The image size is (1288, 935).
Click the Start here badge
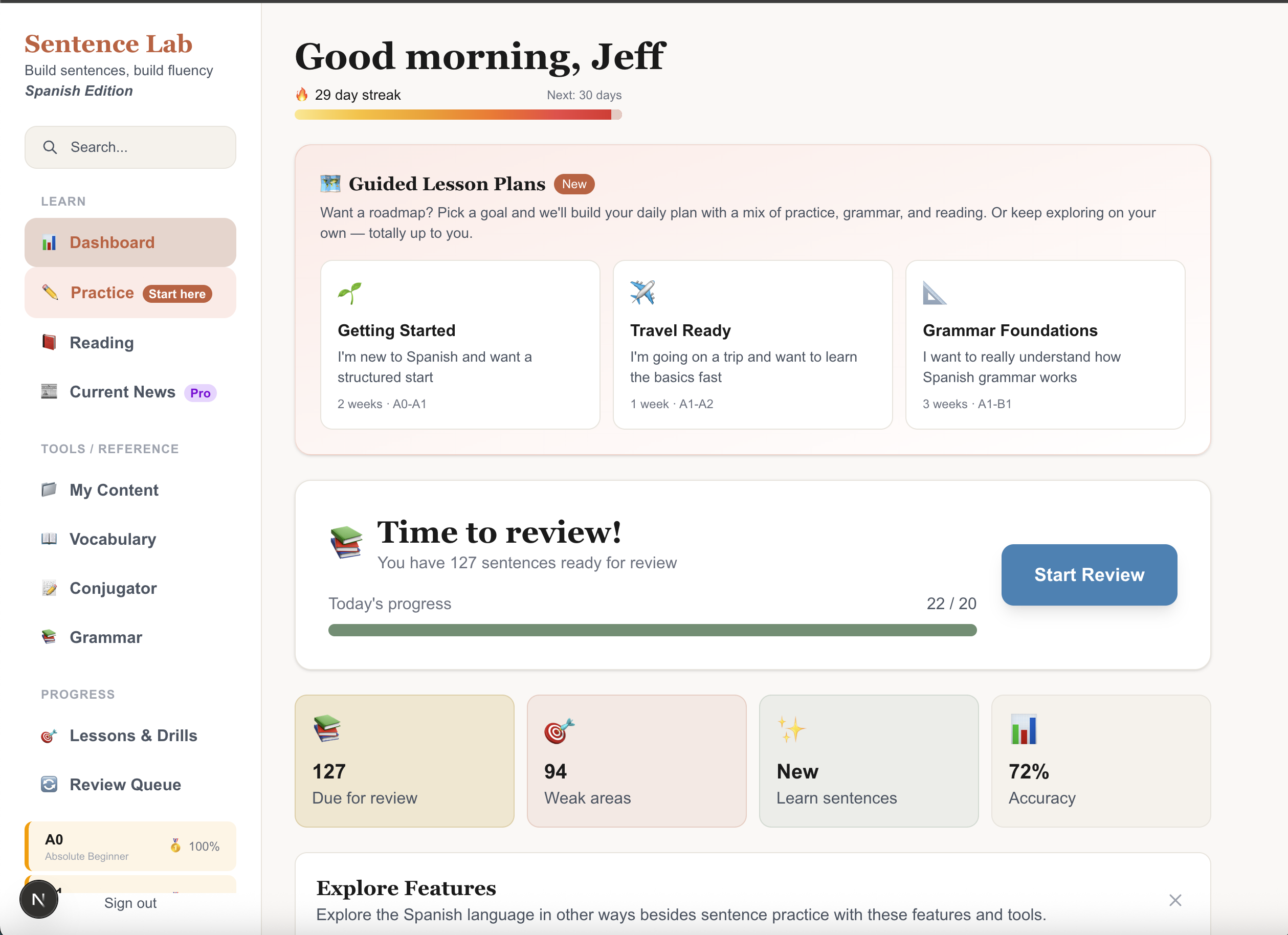[x=177, y=294]
